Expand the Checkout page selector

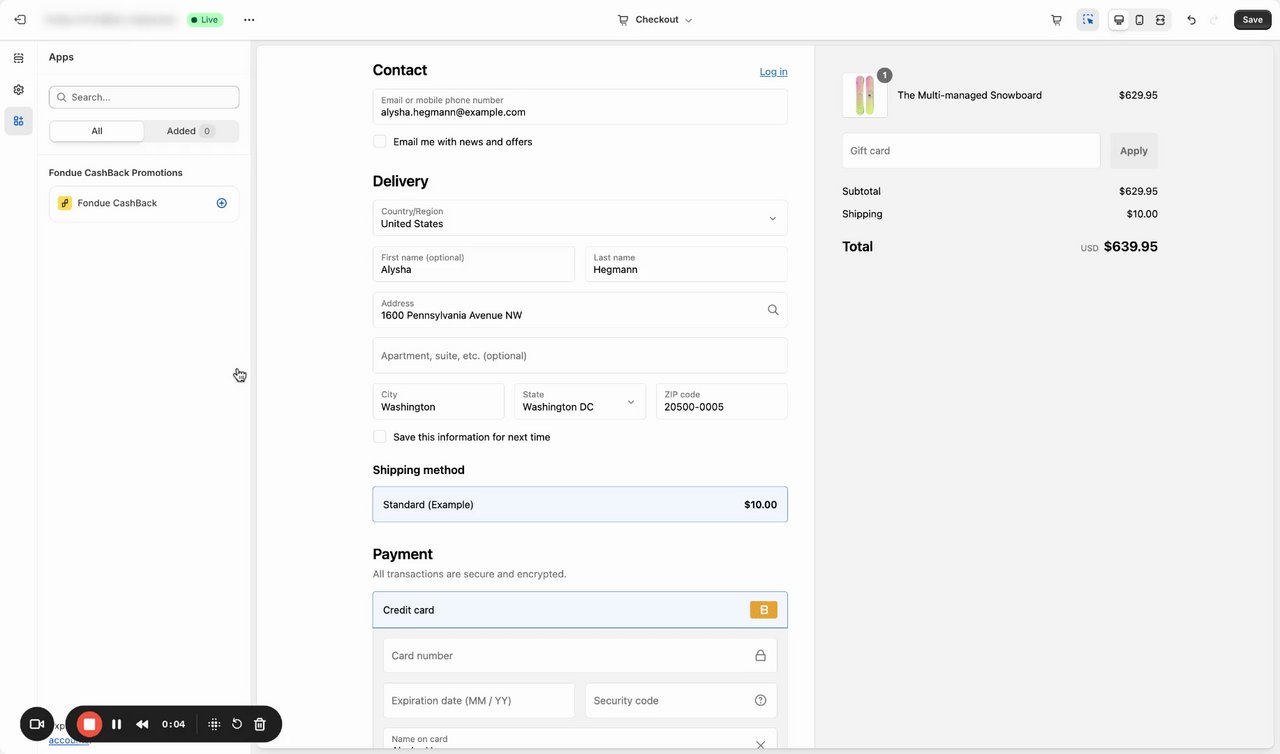[656, 20]
